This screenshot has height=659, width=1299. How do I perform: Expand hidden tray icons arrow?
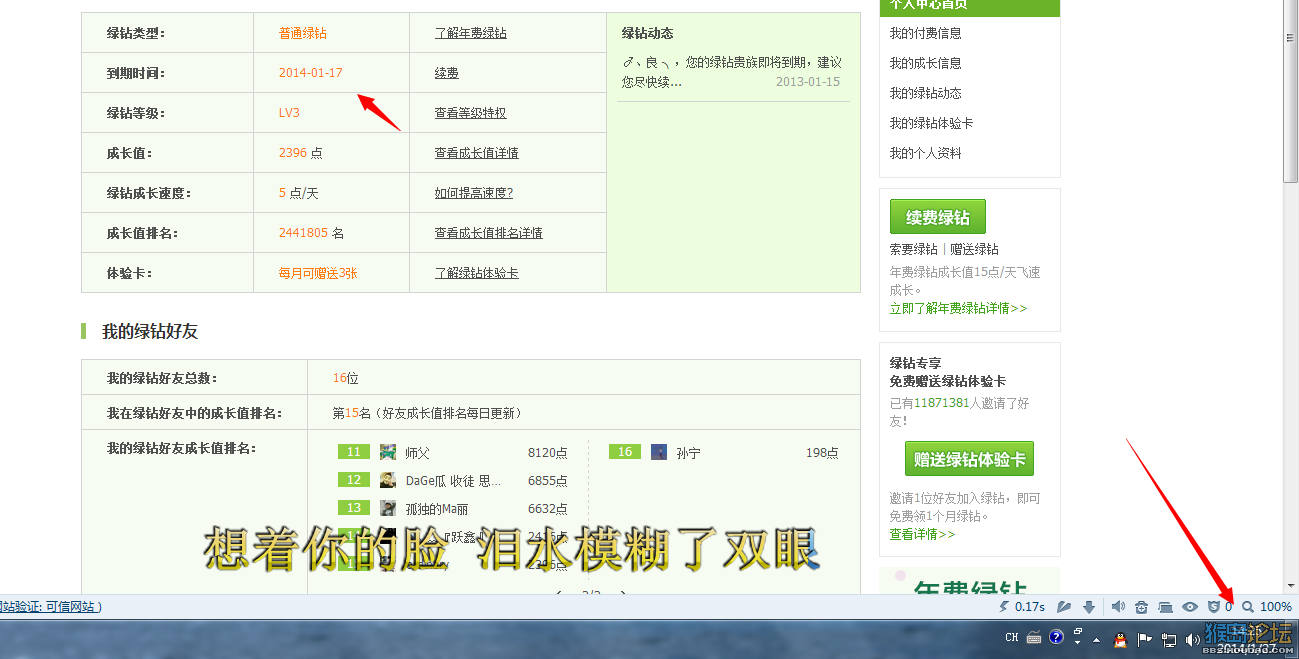pos(1097,639)
